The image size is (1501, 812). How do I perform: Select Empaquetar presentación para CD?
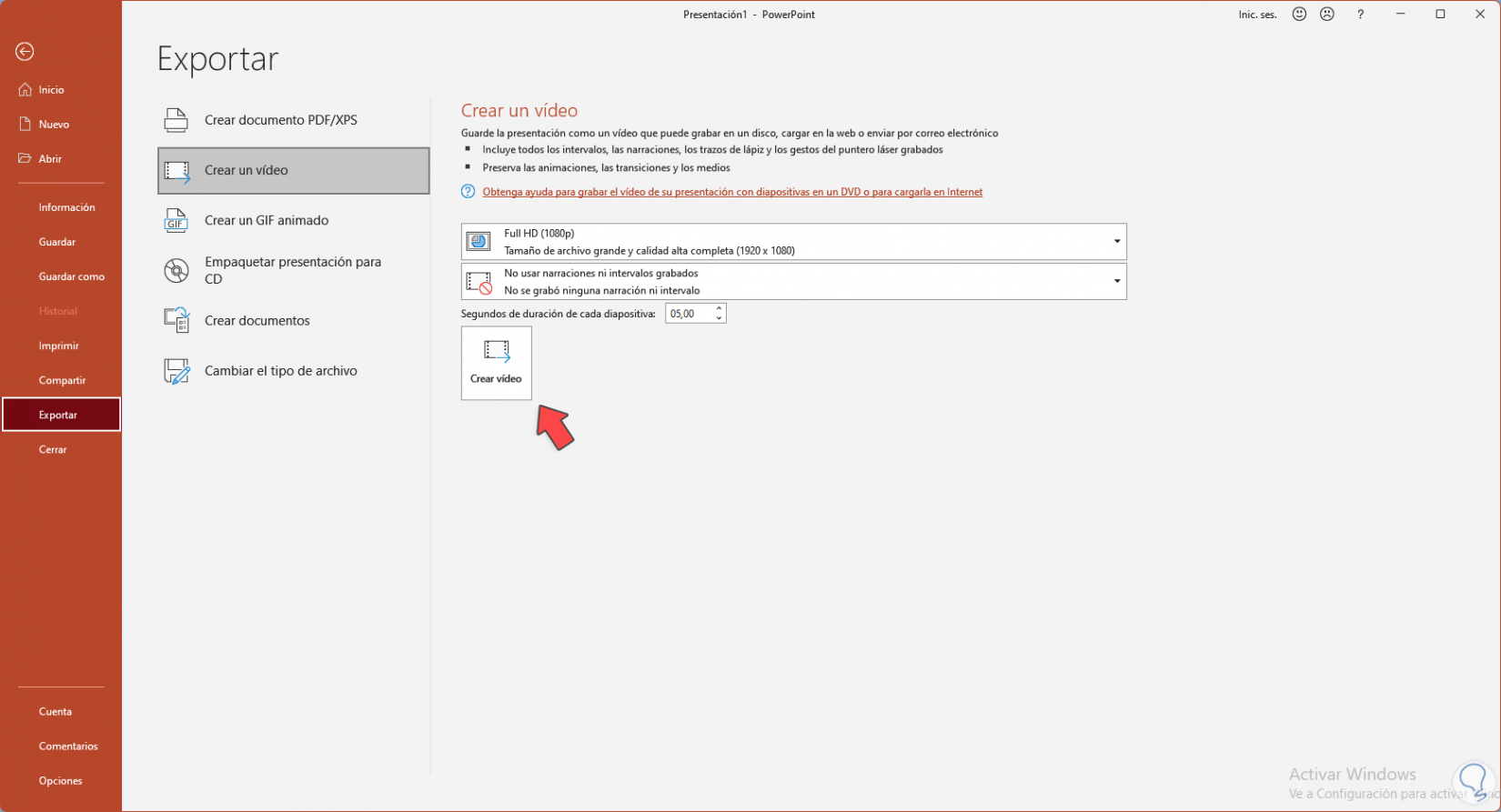(294, 270)
